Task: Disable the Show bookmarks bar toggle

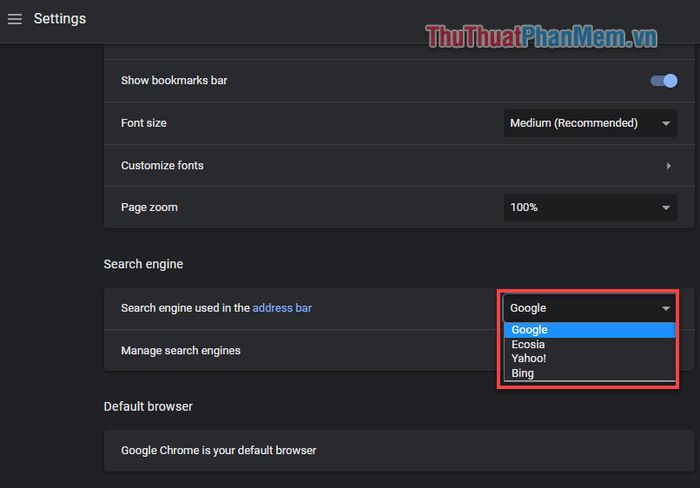Action: pyautogui.click(x=664, y=81)
